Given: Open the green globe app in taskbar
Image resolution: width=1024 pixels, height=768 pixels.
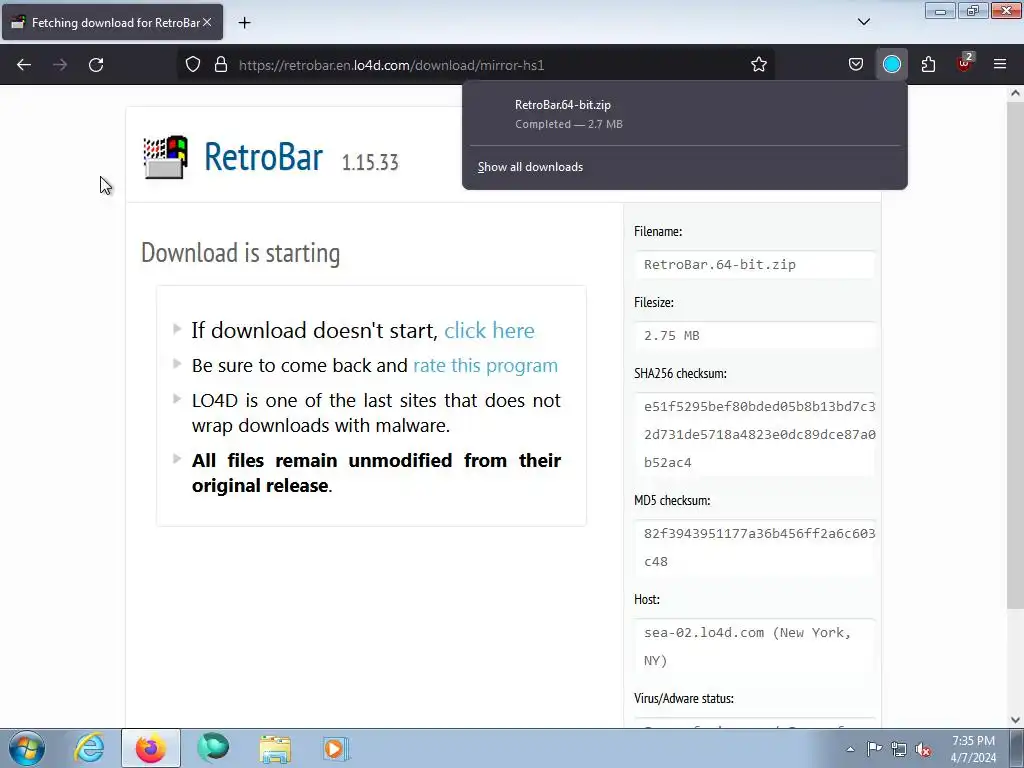Looking at the screenshot, I should (x=213, y=748).
